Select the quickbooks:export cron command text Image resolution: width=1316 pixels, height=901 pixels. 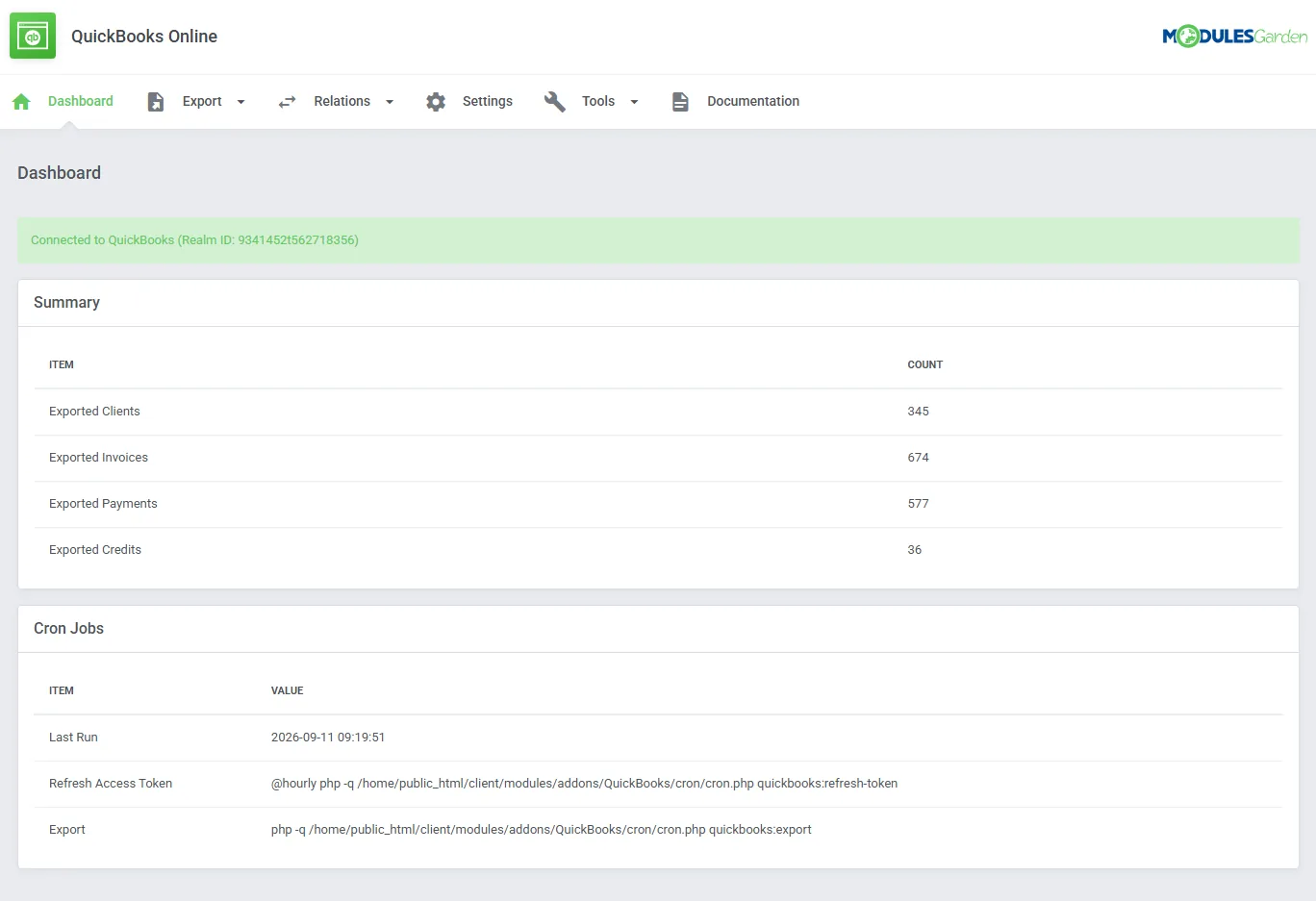[x=541, y=830]
